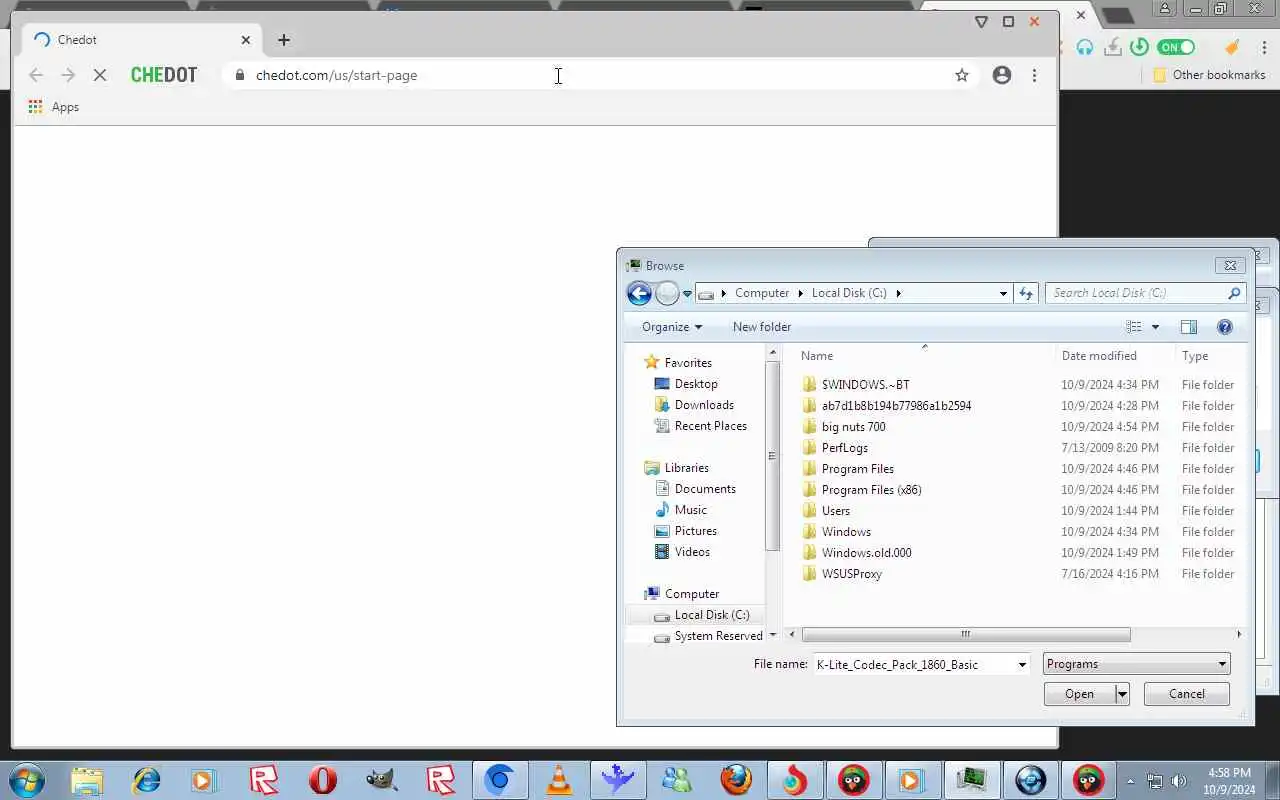
Task: Cancel the Browse dialog
Action: coord(1186,694)
